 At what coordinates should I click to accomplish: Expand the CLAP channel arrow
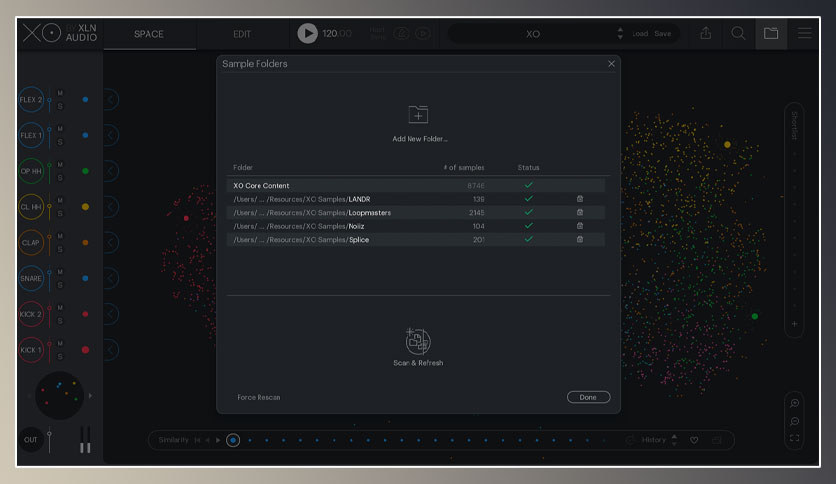(x=110, y=243)
